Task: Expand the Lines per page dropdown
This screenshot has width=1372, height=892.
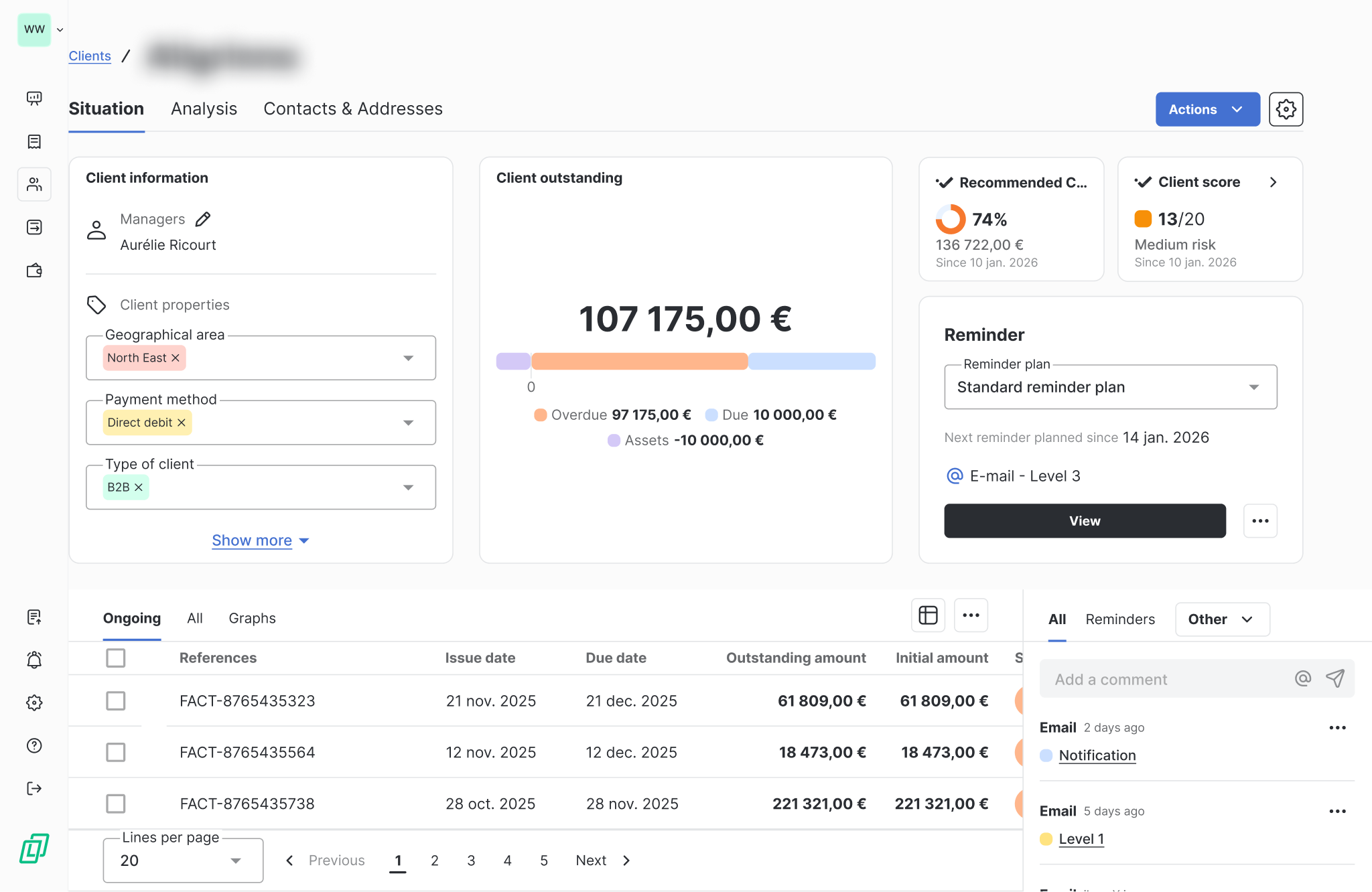Action: click(183, 861)
